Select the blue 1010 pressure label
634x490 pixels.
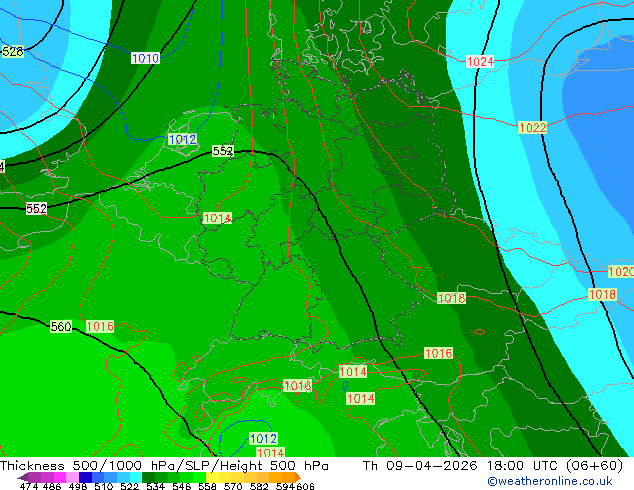pyautogui.click(x=146, y=58)
